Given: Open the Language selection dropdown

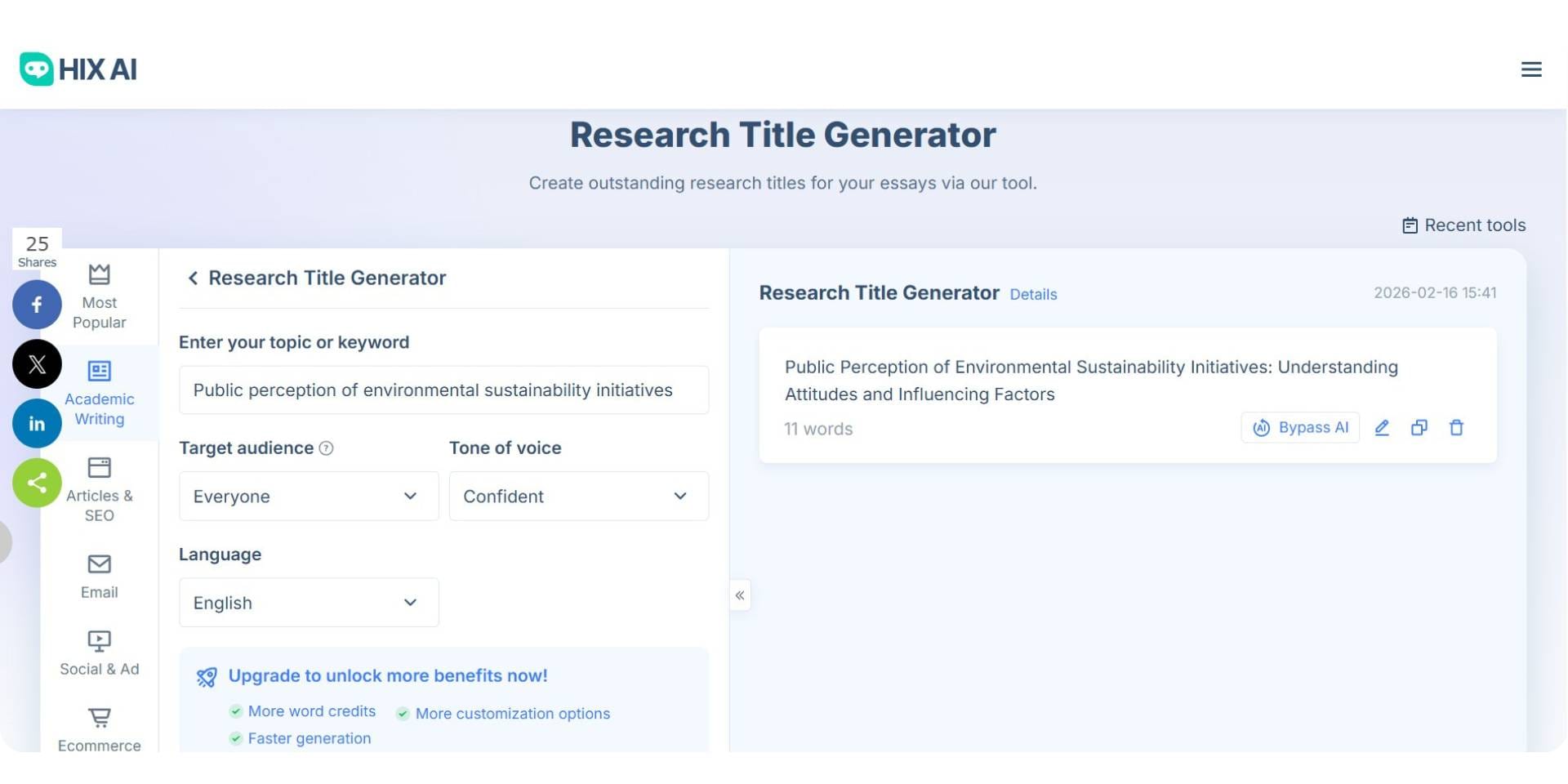Looking at the screenshot, I should tap(309, 602).
